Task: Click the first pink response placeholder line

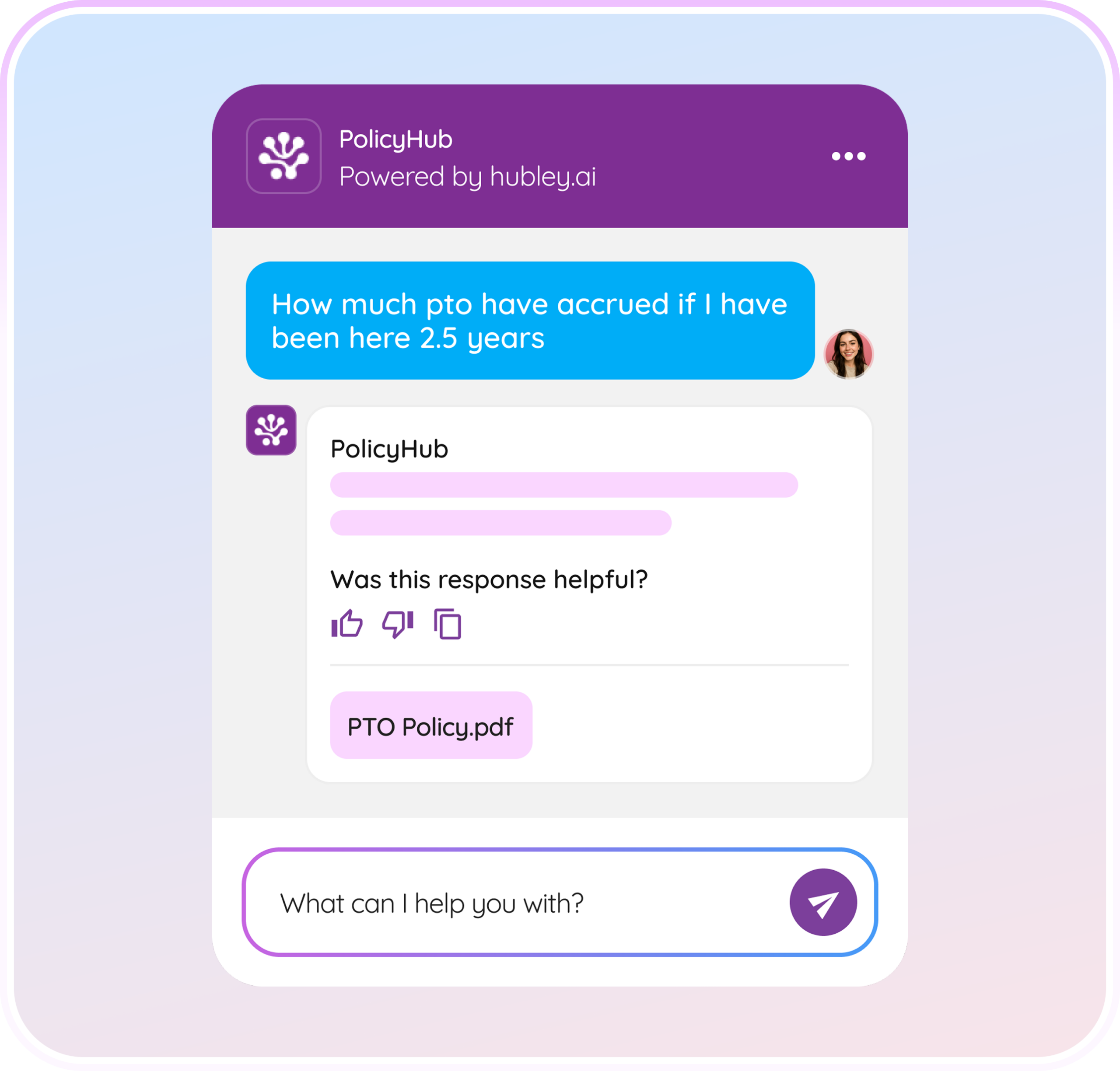Action: tap(563, 485)
